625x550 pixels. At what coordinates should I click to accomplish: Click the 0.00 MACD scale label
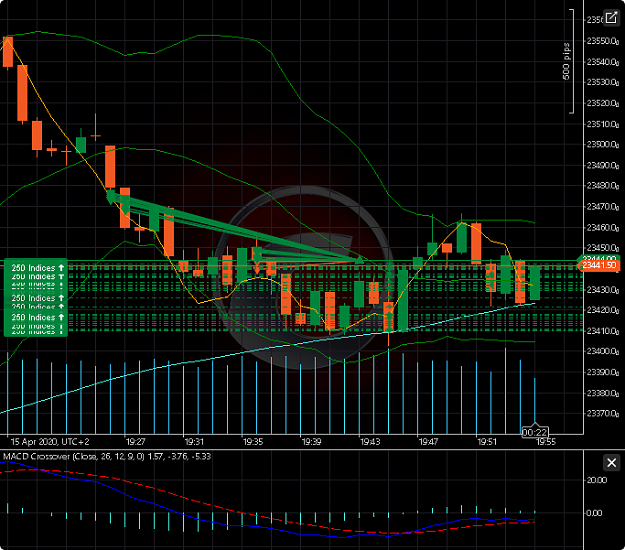pyautogui.click(x=594, y=513)
